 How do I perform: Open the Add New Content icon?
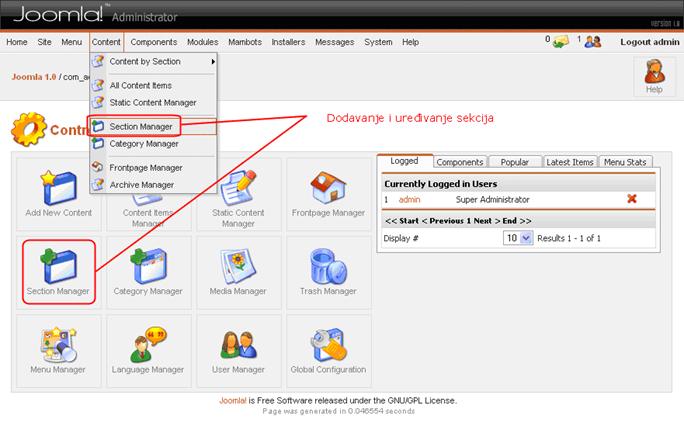[x=58, y=189]
